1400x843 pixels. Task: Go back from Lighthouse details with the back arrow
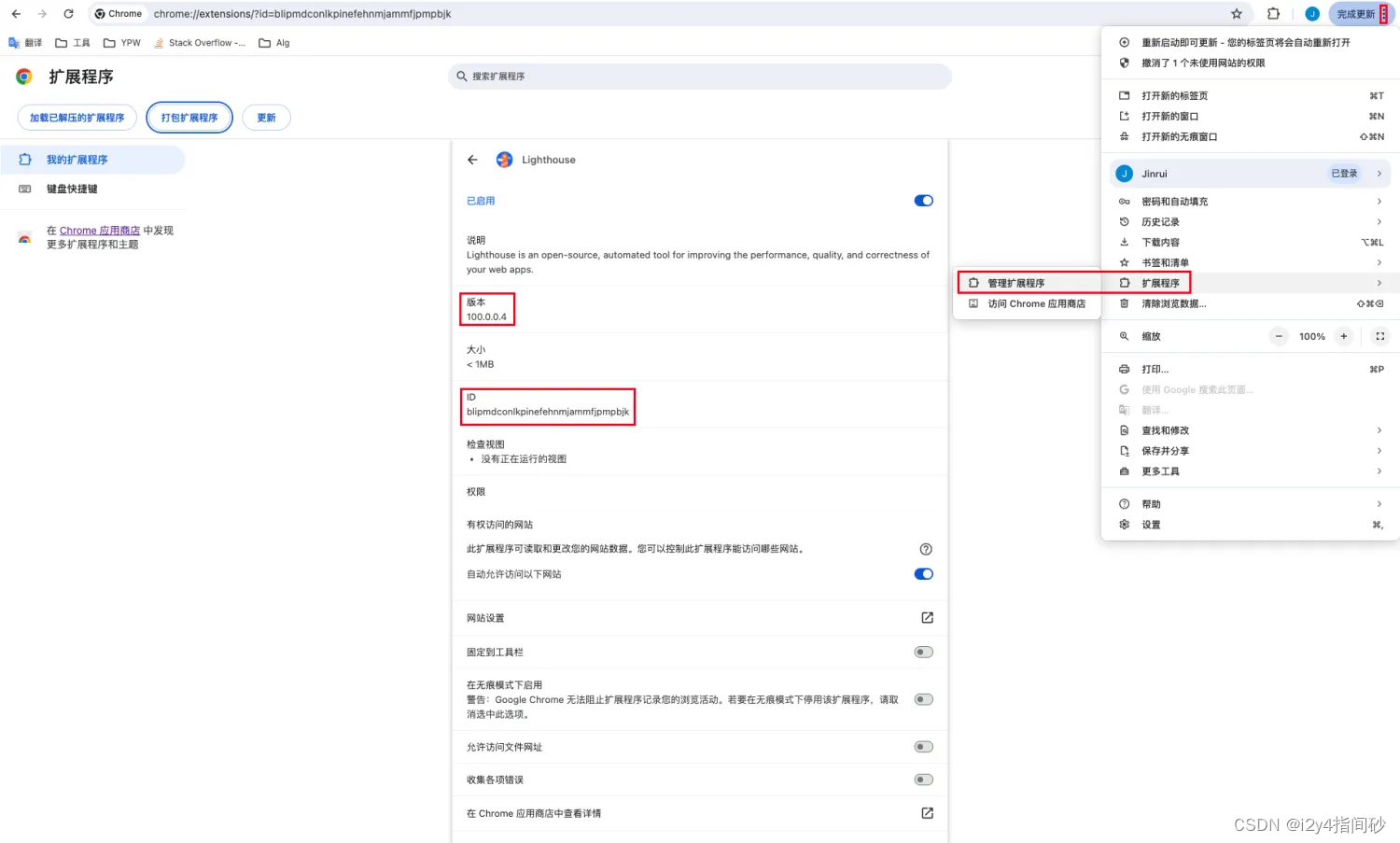point(472,160)
